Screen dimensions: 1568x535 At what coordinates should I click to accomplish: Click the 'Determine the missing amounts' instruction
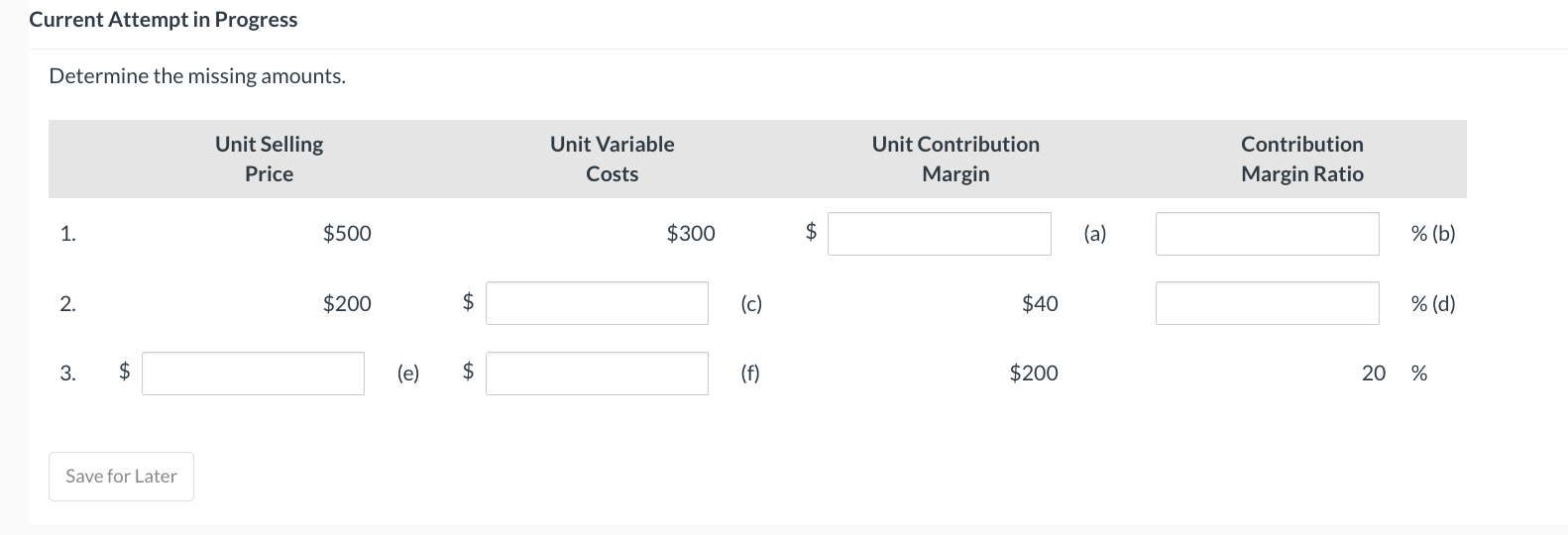point(197,76)
